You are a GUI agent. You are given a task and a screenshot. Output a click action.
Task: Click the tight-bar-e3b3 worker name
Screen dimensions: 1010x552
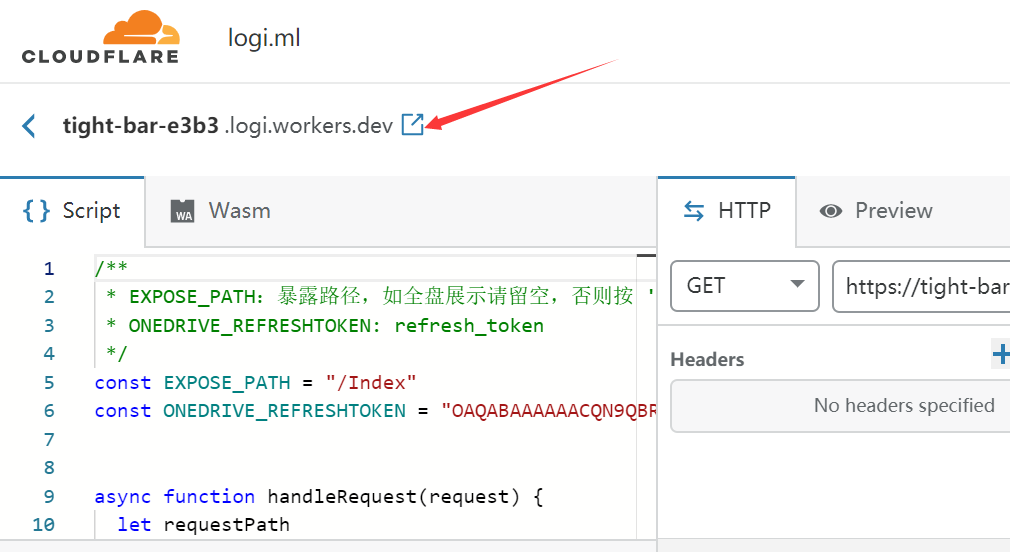tap(140, 126)
